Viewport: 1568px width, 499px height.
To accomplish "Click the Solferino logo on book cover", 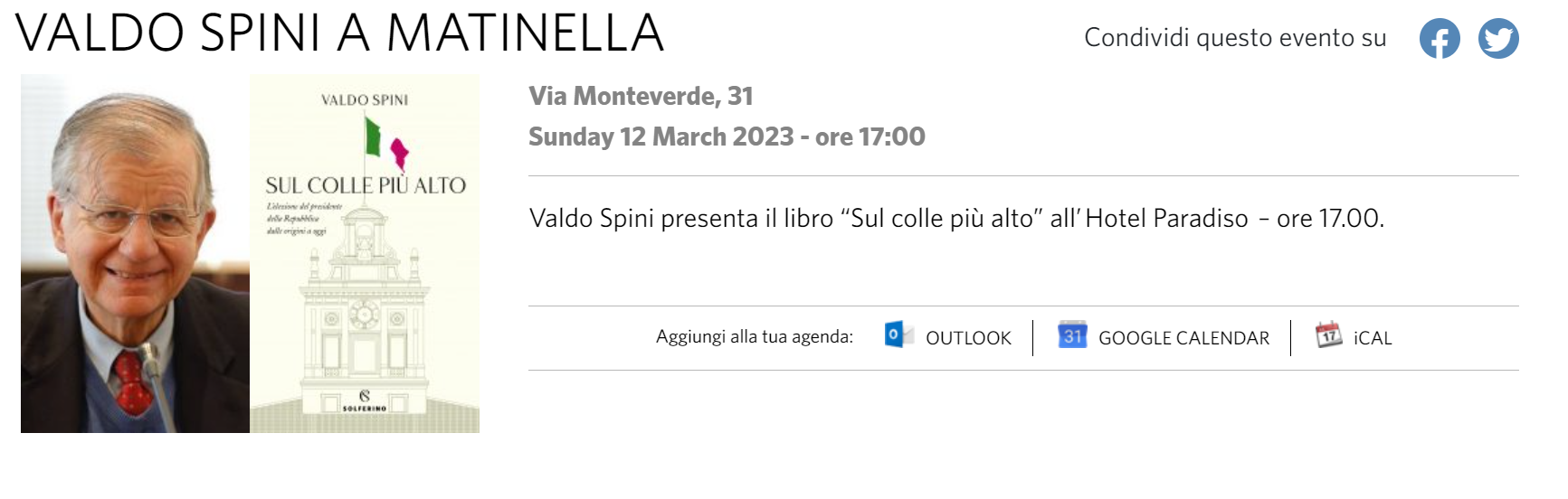I will click(x=365, y=400).
